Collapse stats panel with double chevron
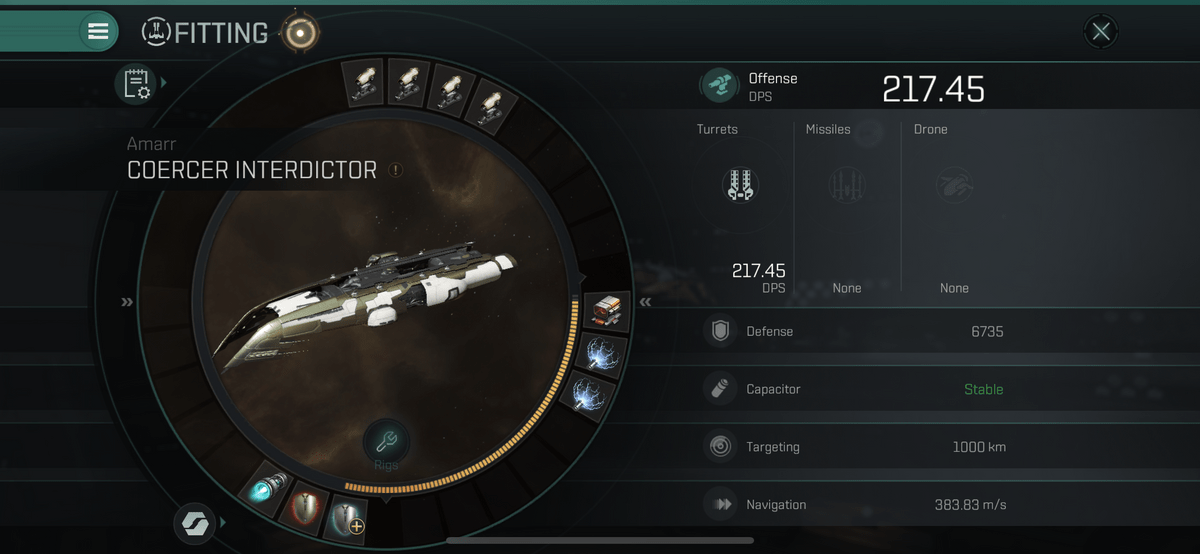1200x554 pixels. pos(646,301)
